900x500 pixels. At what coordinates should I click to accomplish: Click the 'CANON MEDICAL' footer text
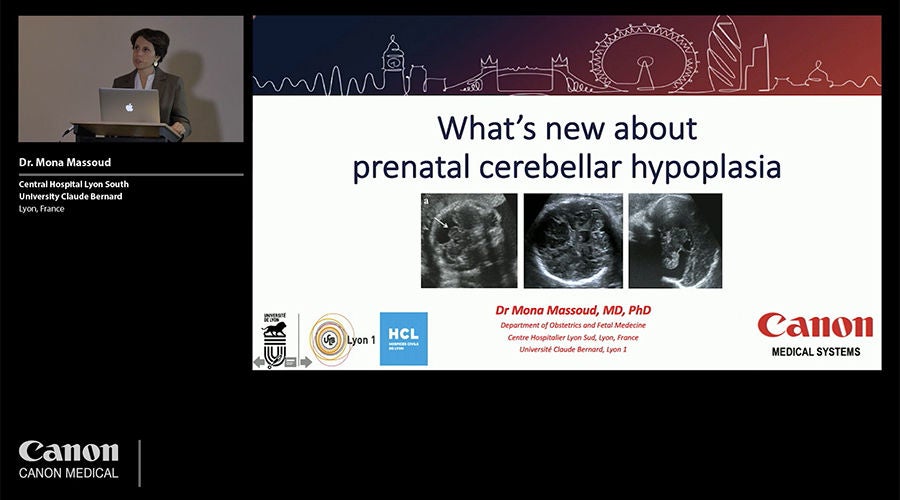click(x=68, y=474)
